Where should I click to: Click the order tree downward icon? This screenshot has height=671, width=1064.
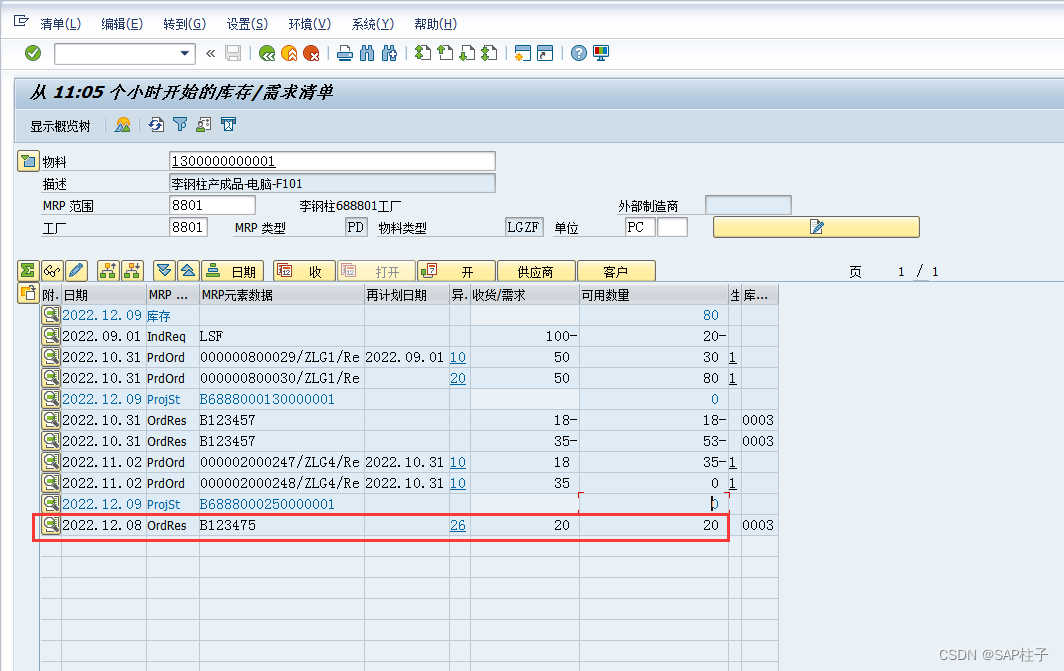pyautogui.click(x=132, y=271)
